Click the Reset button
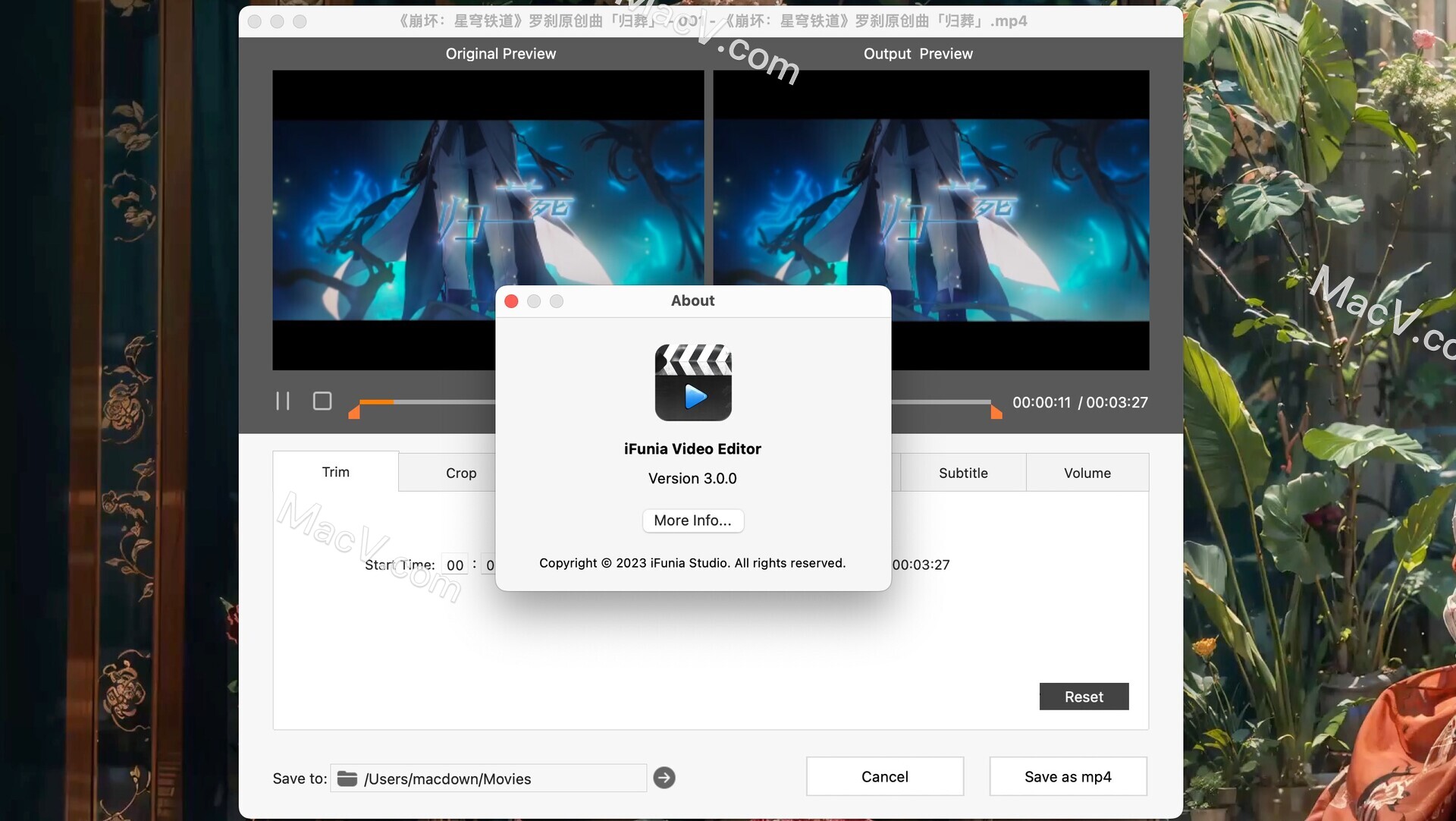Image resolution: width=1456 pixels, height=821 pixels. 1084,696
